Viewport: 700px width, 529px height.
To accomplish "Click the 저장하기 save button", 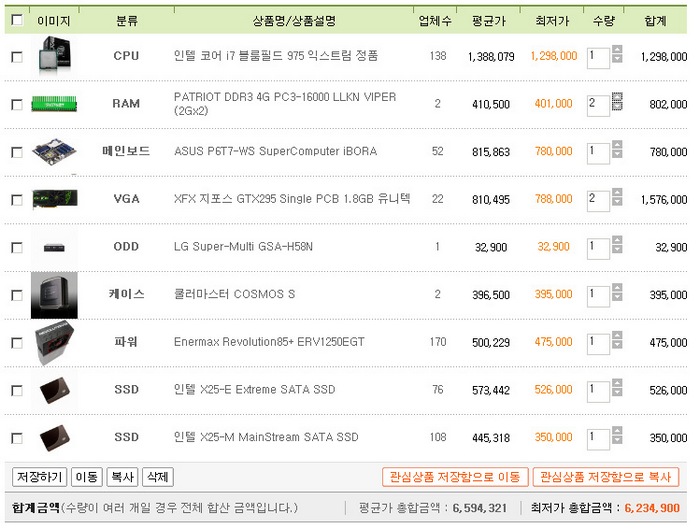I will click(39, 477).
